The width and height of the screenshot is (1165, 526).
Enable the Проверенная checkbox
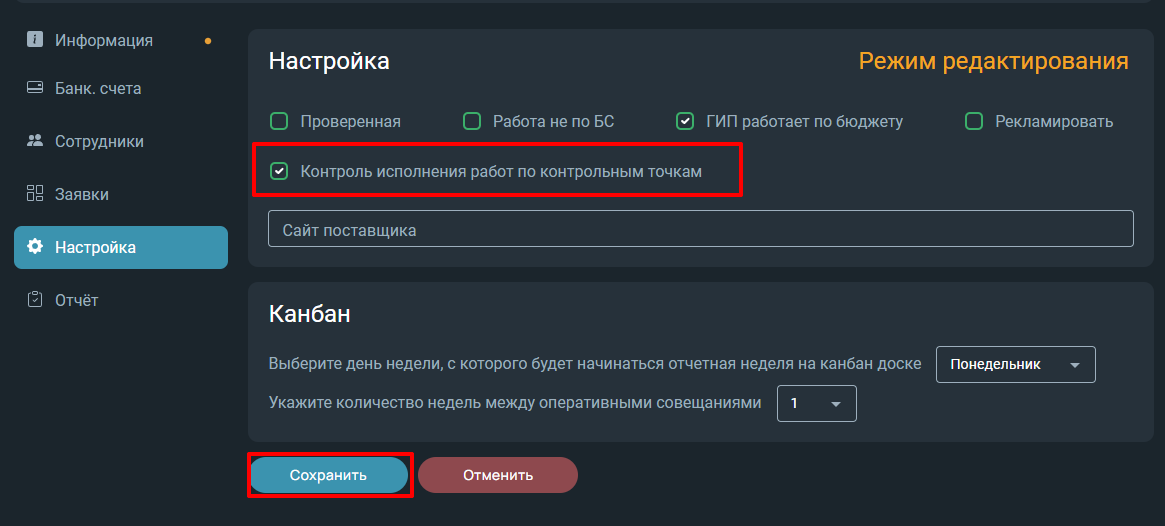point(279,121)
